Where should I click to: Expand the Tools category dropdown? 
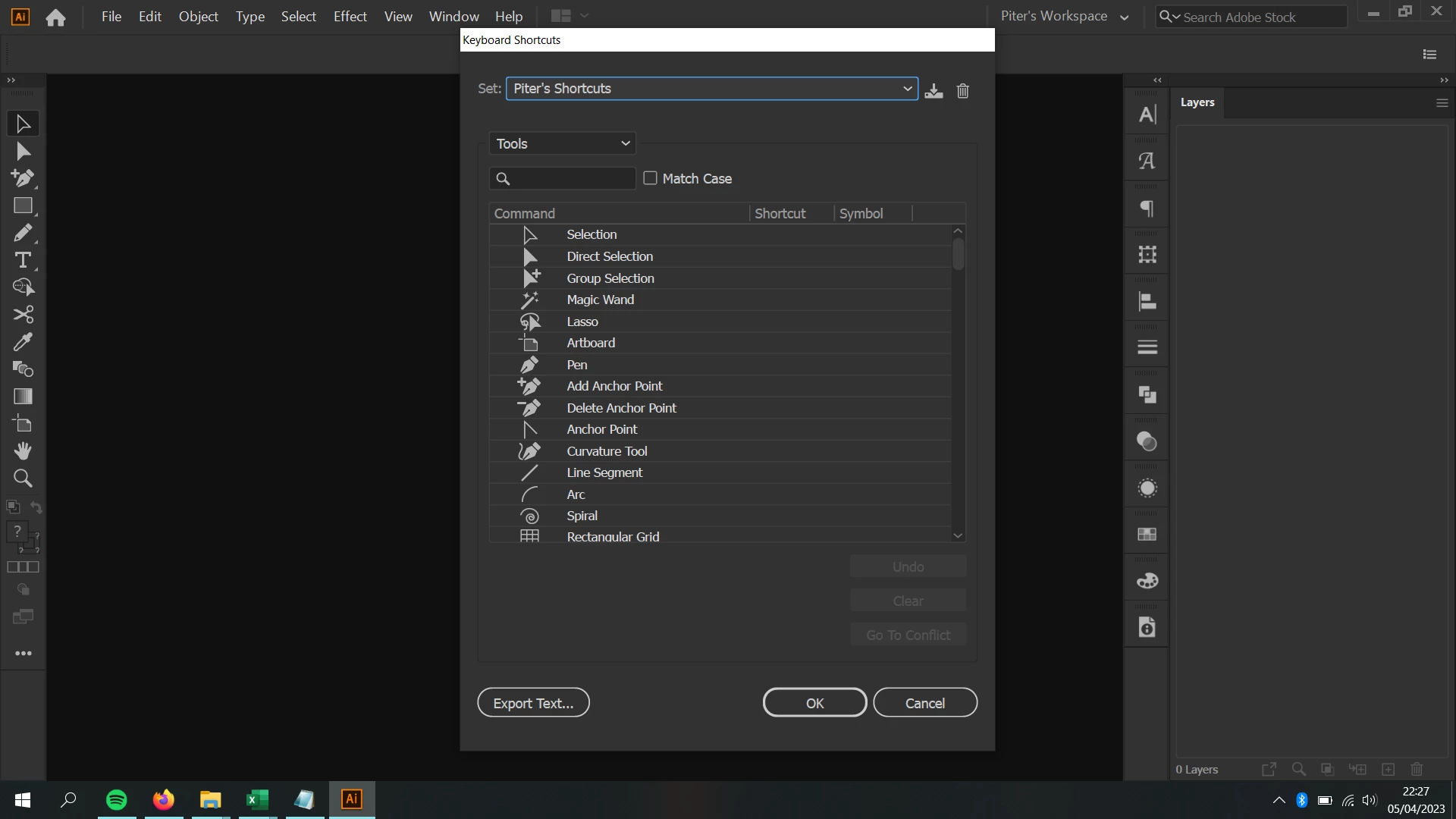[562, 143]
